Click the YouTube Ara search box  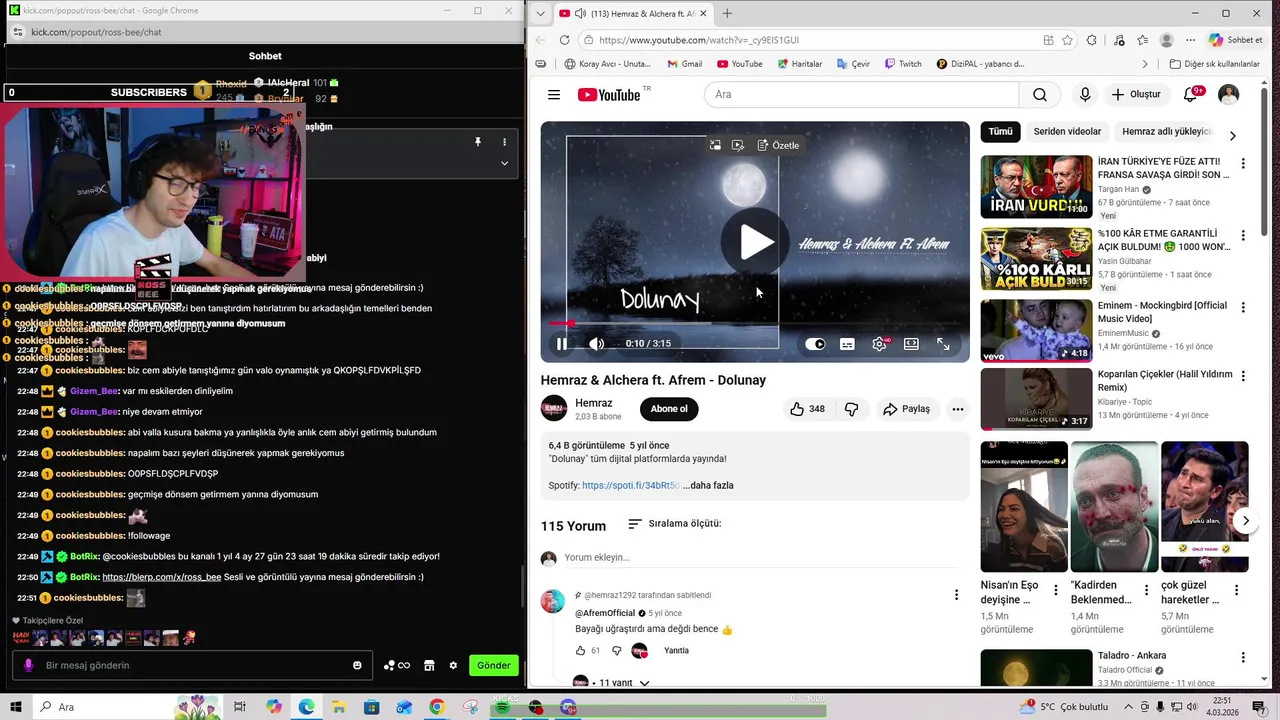click(x=861, y=95)
